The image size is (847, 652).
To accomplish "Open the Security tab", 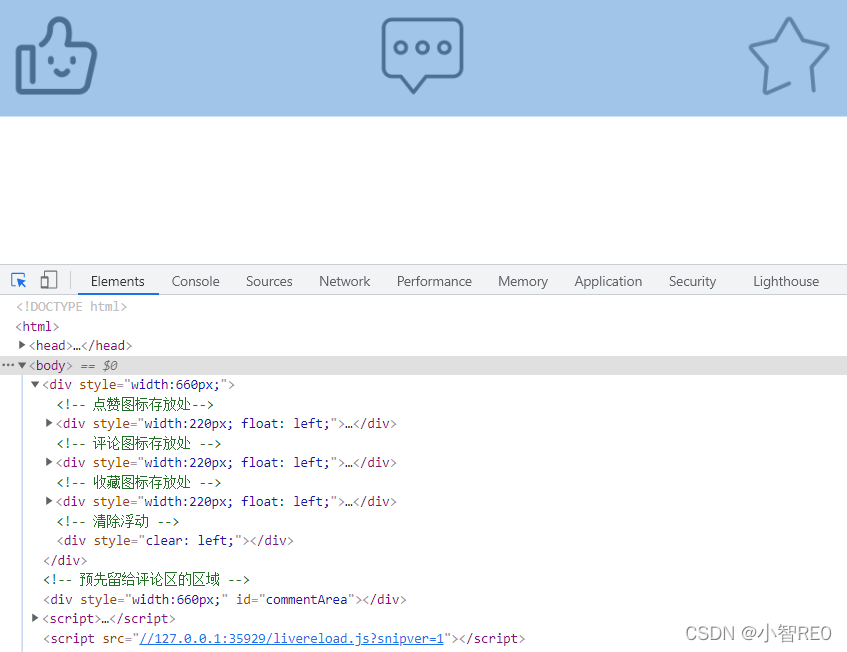I will click(693, 281).
